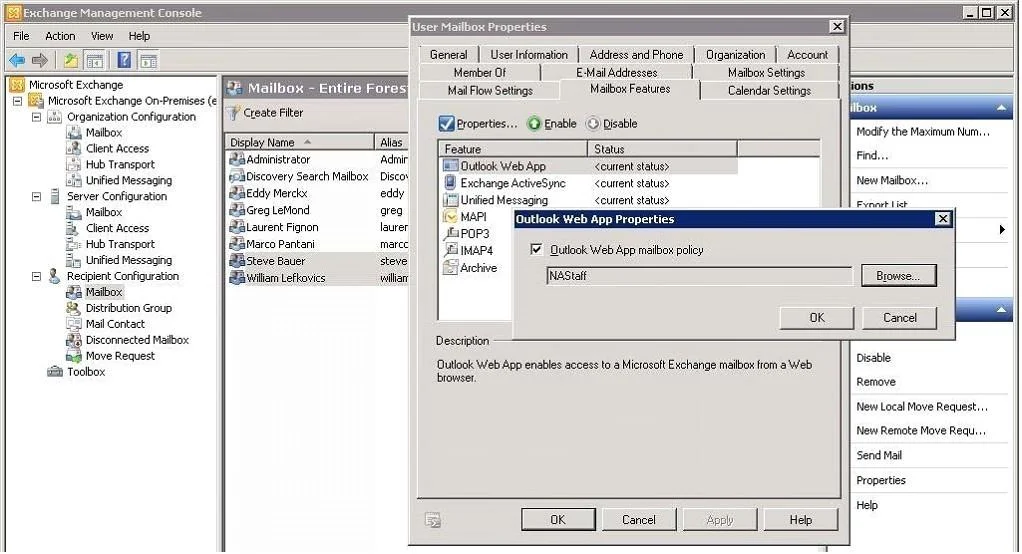Select Marco Pantani mailbox row
The width and height of the screenshot is (1022, 554).
click(x=318, y=244)
